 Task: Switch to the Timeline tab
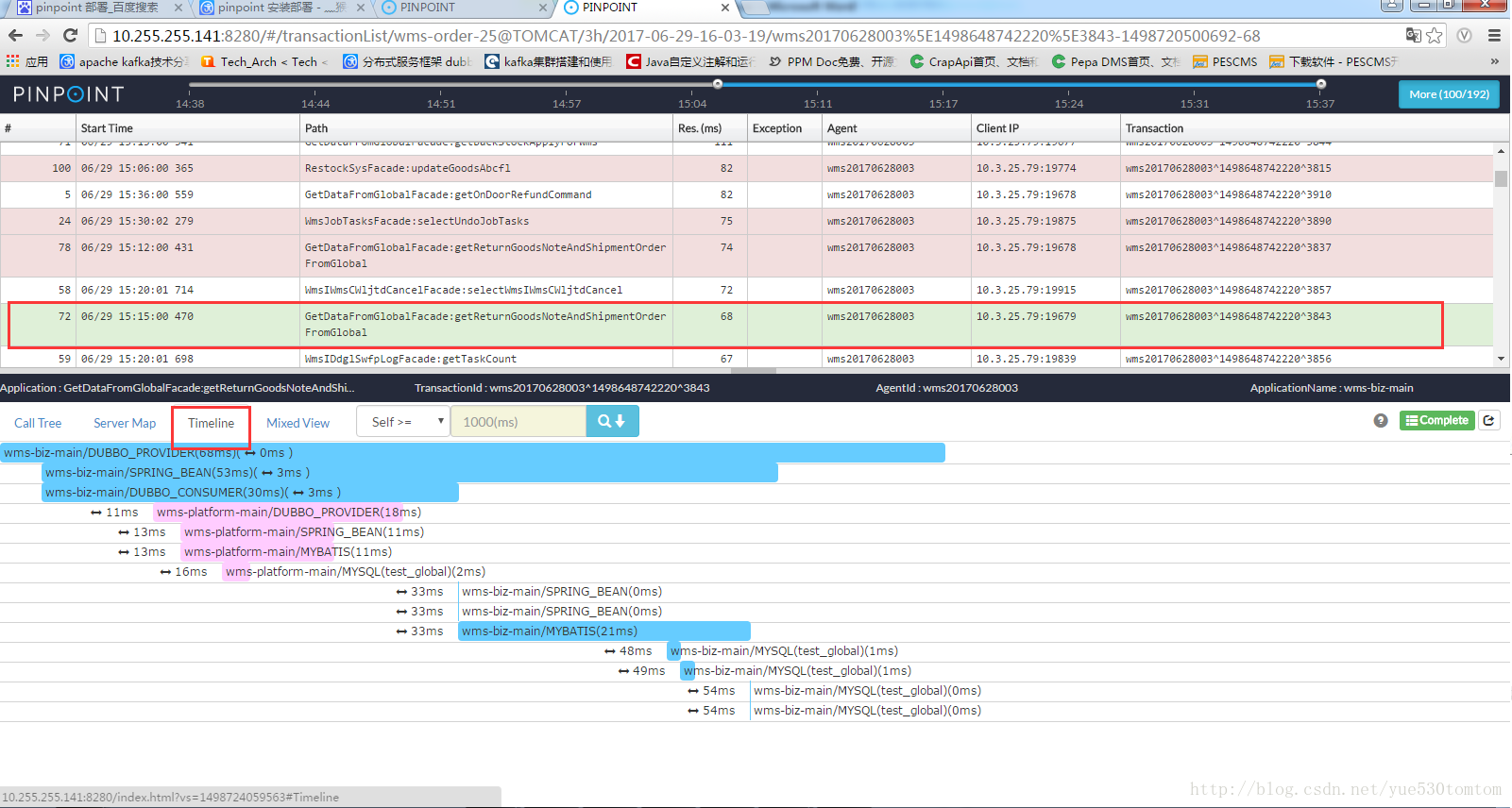coord(211,423)
